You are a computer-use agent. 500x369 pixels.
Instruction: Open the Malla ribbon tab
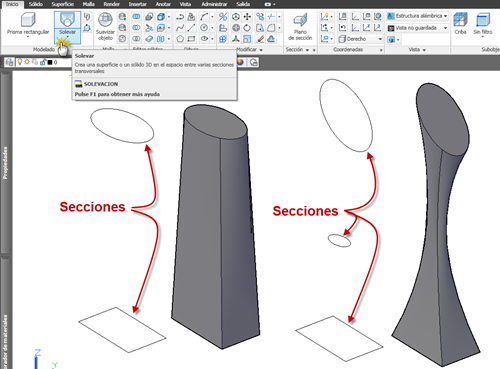89,4
